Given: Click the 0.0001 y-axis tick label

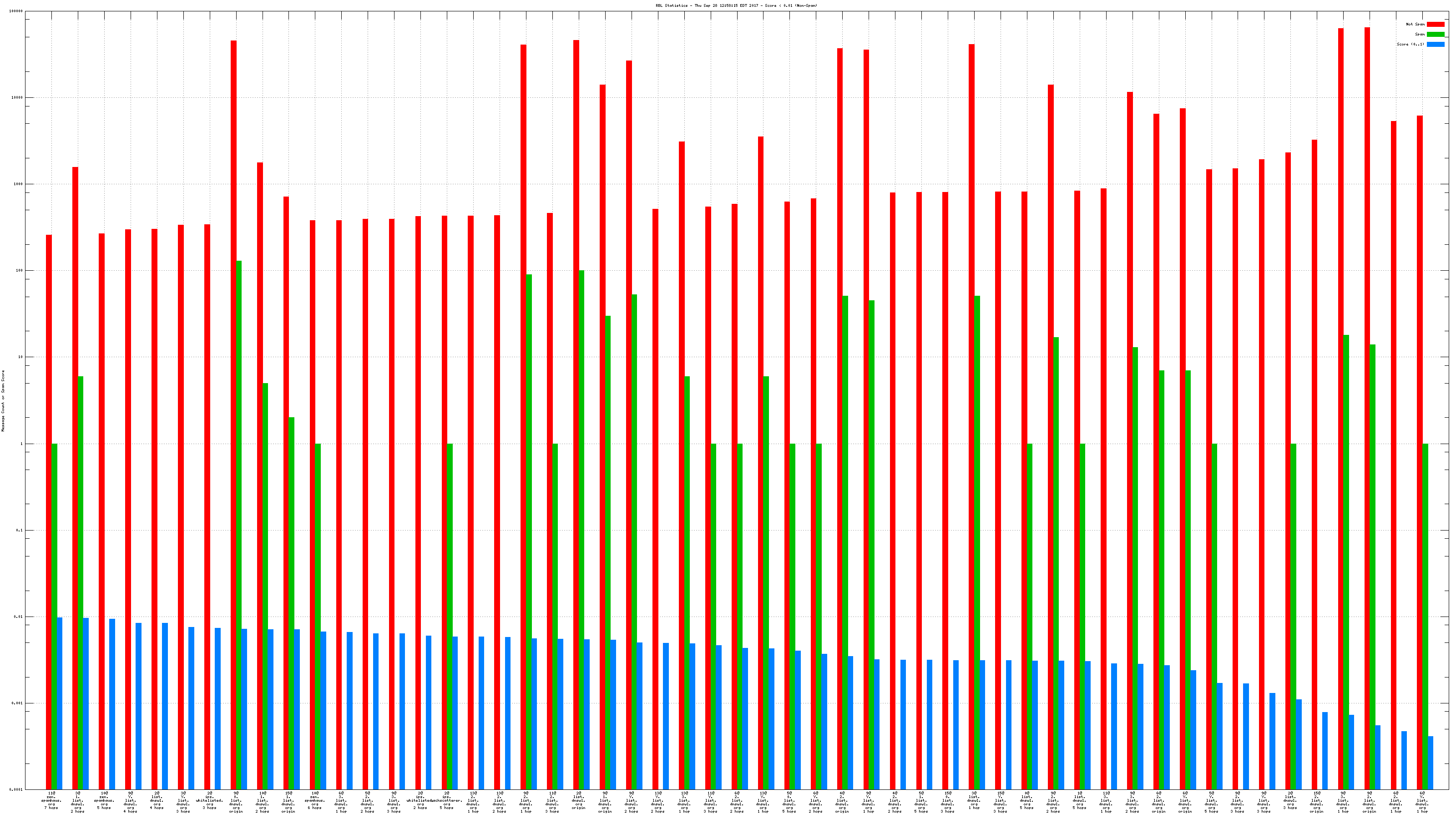Looking at the screenshot, I should coord(16,789).
